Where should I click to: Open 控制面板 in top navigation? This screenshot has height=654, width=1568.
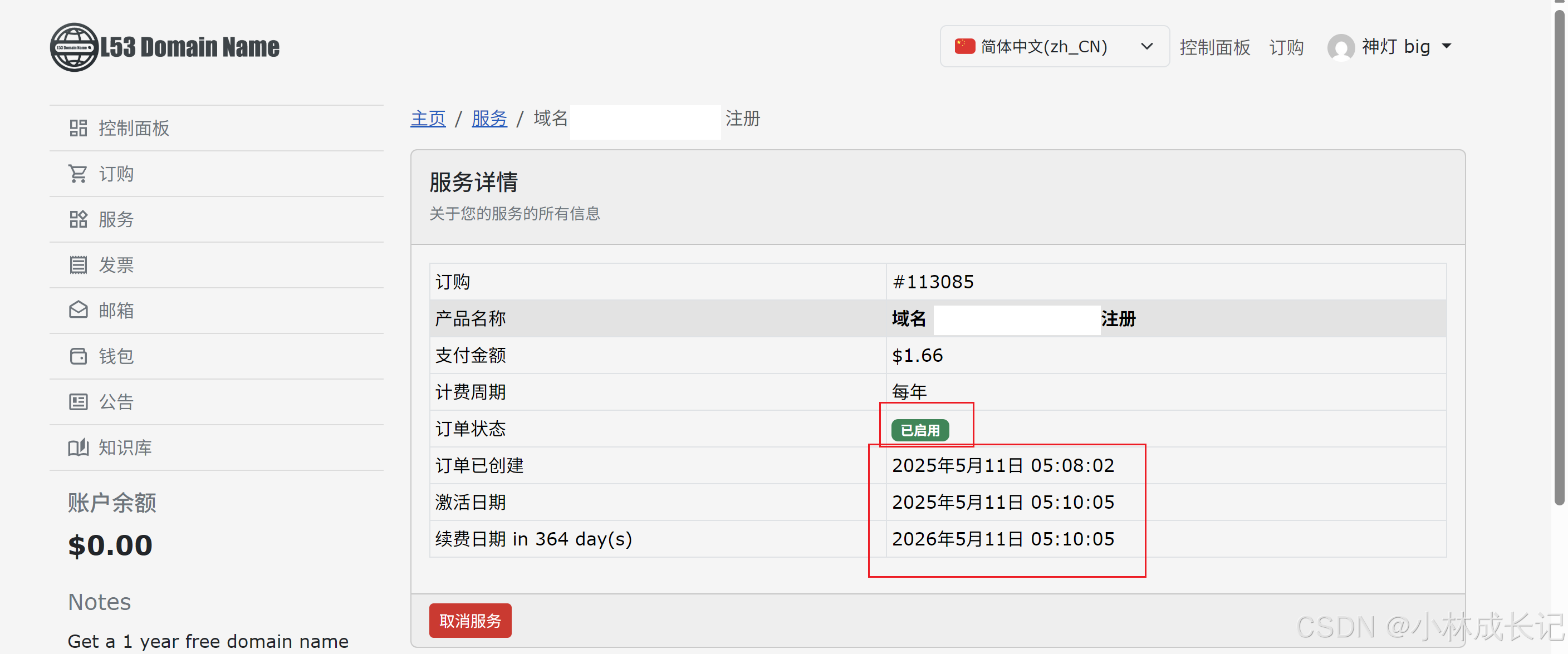pyautogui.click(x=1214, y=47)
